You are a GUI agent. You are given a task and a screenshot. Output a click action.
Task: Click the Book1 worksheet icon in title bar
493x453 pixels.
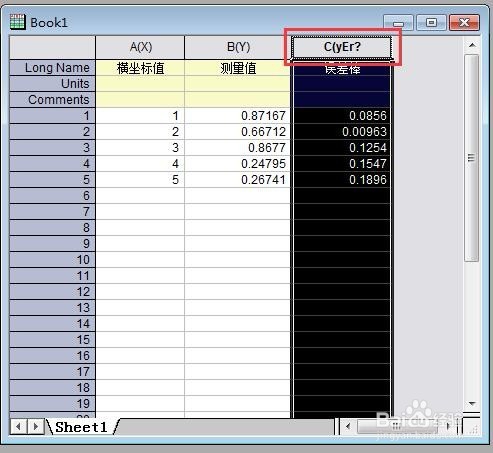[17, 22]
